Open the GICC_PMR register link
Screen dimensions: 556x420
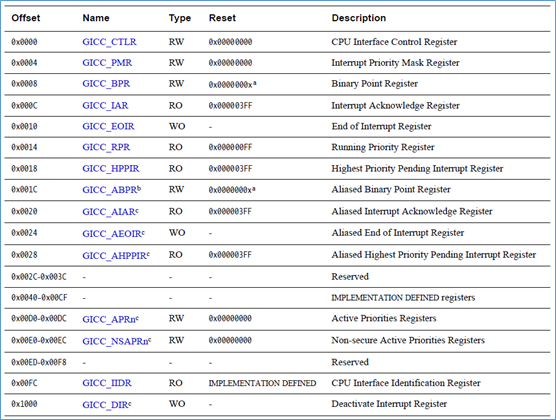(107, 63)
